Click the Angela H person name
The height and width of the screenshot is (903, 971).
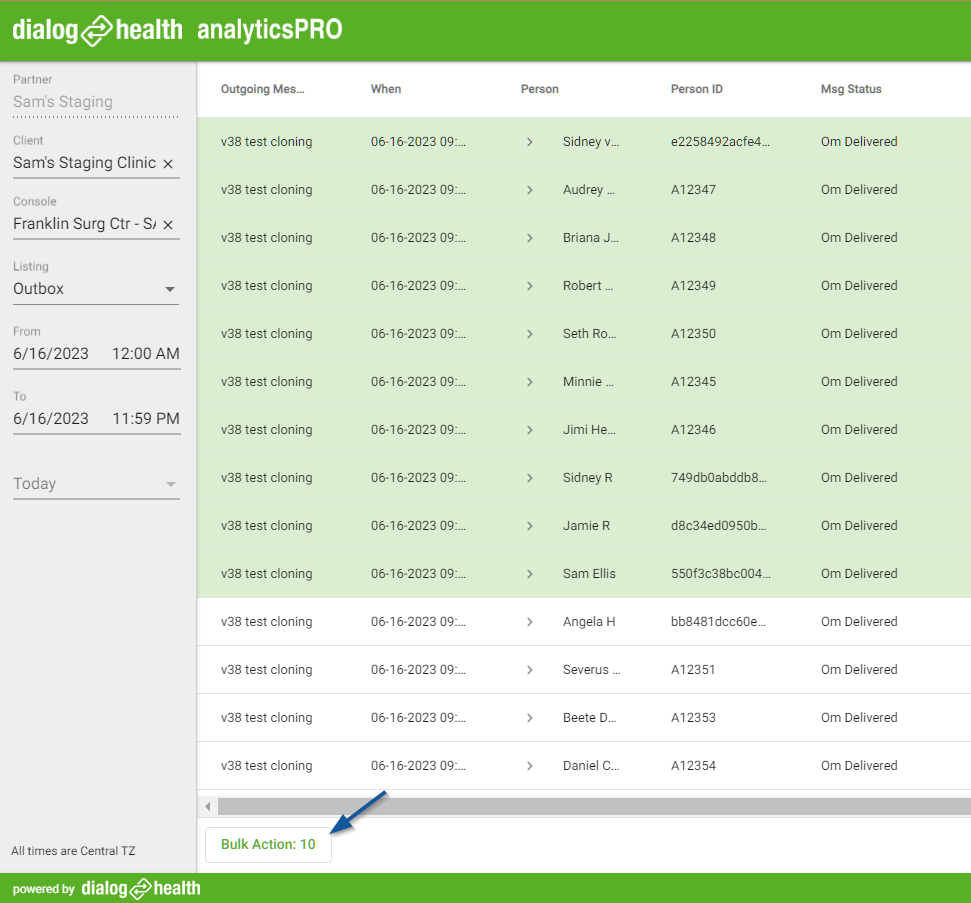(589, 622)
